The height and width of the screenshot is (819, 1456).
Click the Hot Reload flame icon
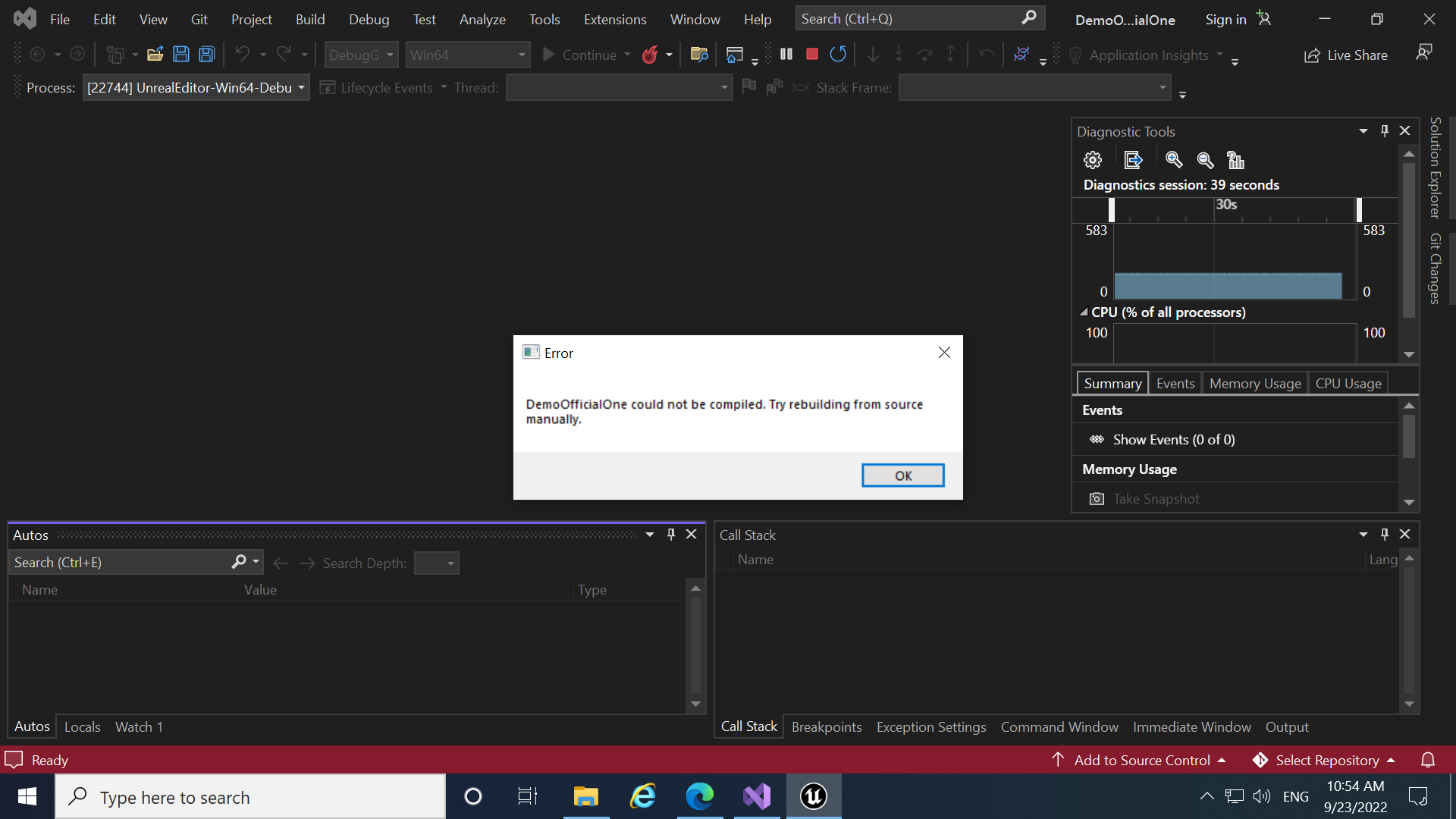(650, 55)
